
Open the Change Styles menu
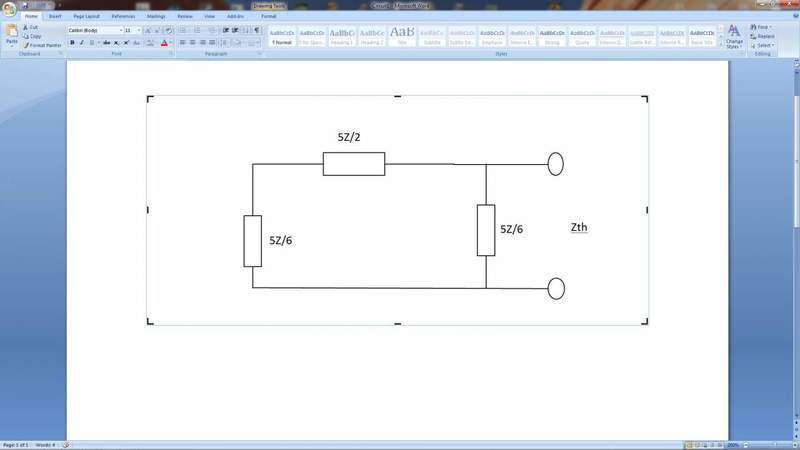click(x=734, y=37)
